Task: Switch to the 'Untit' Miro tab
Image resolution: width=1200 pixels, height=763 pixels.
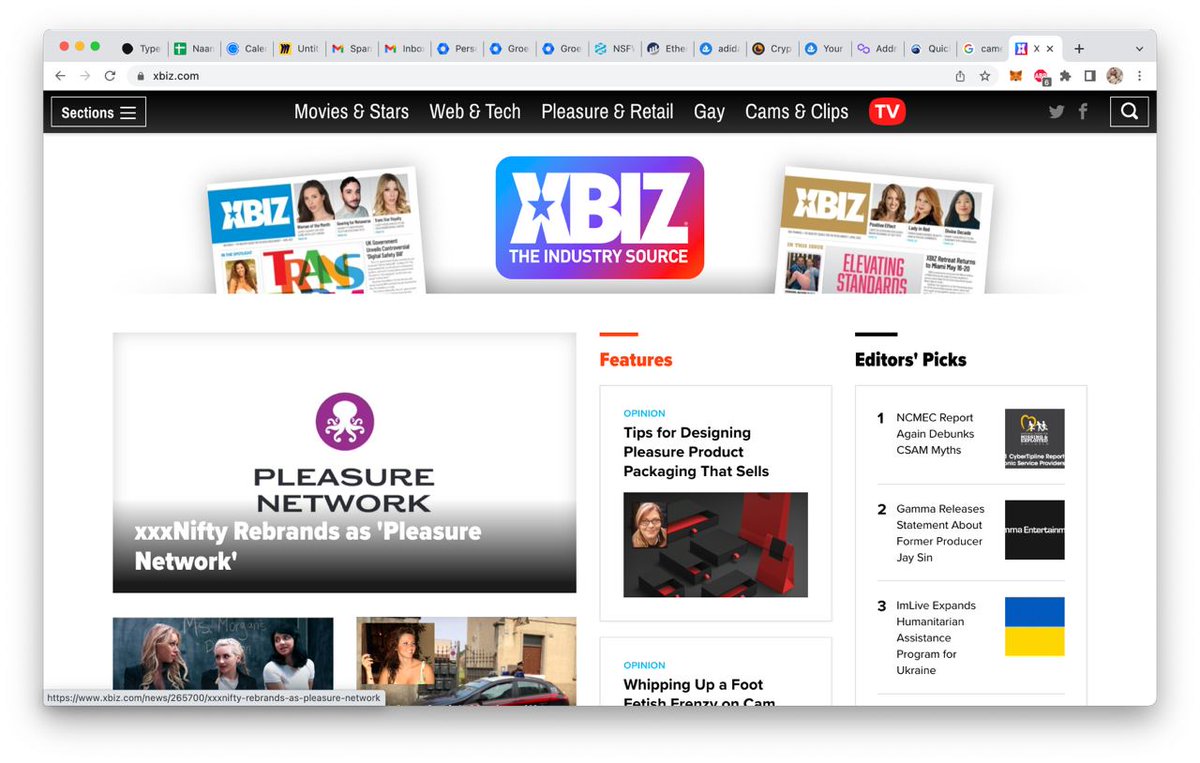Action: (299, 48)
